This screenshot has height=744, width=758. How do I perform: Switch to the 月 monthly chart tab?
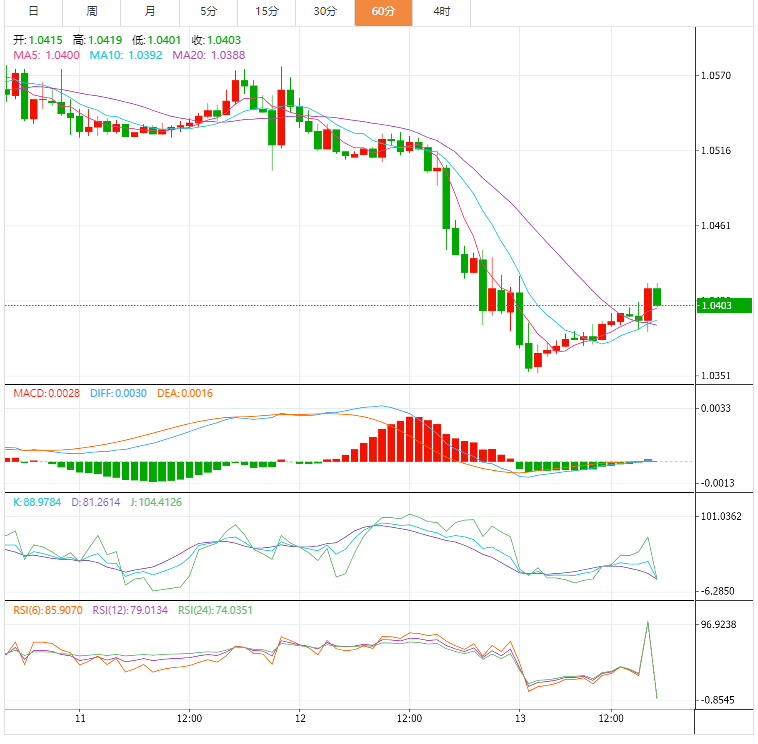click(150, 12)
